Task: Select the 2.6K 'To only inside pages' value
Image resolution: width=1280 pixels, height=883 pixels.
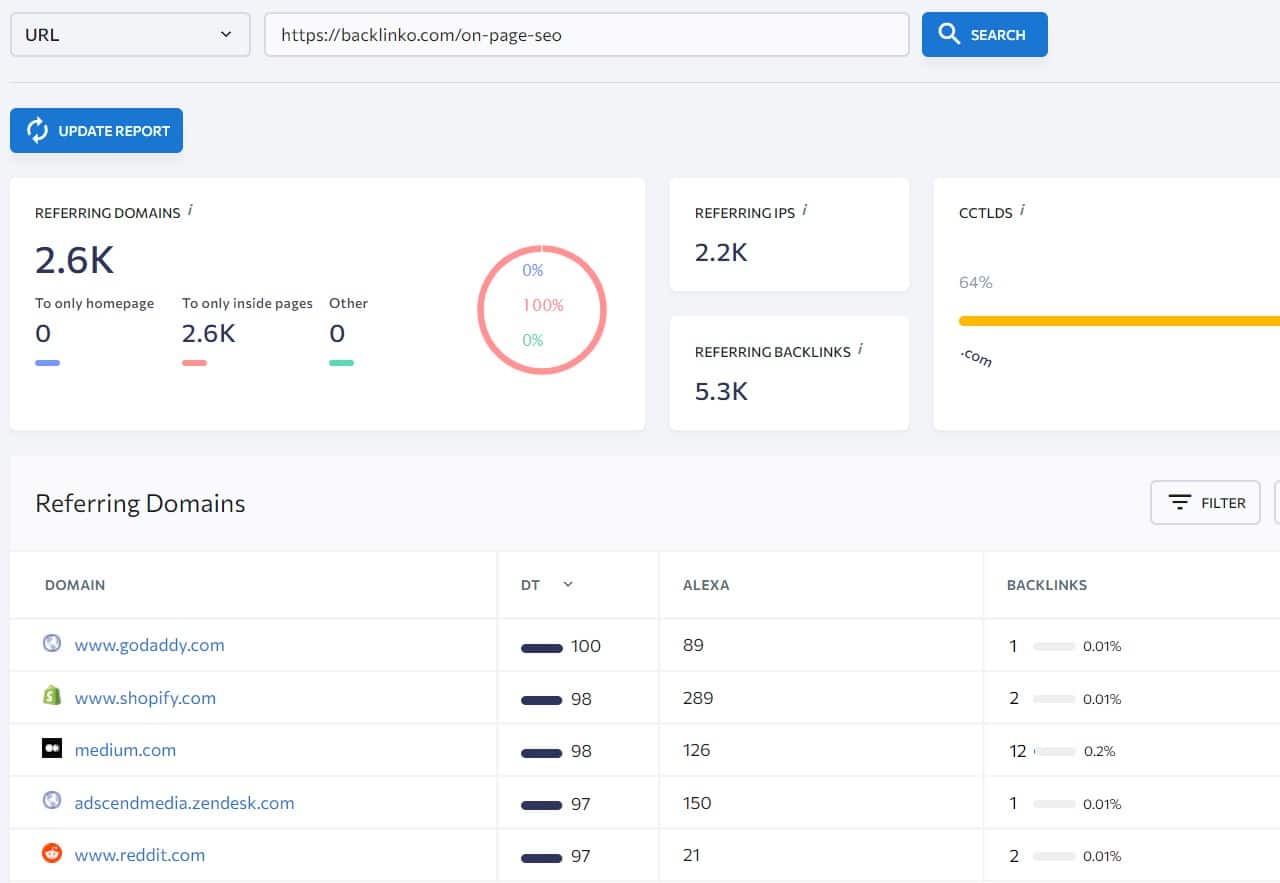Action: [x=208, y=333]
